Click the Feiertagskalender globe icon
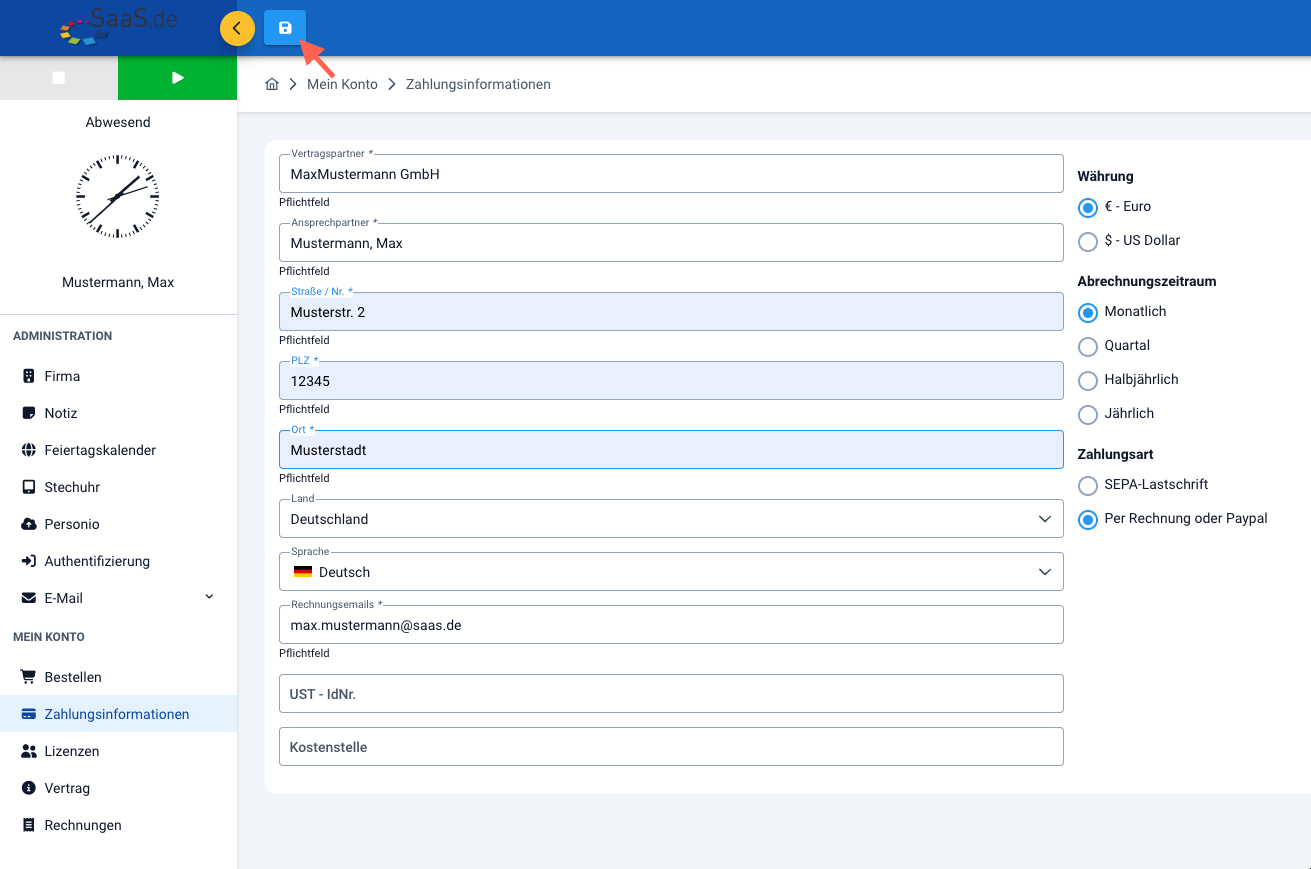This screenshot has width=1311, height=869. (28, 450)
